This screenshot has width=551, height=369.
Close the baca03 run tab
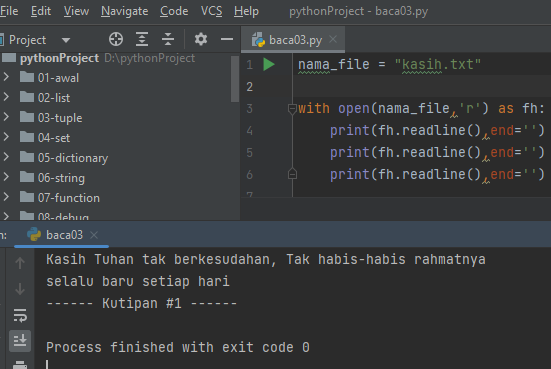click(x=94, y=235)
